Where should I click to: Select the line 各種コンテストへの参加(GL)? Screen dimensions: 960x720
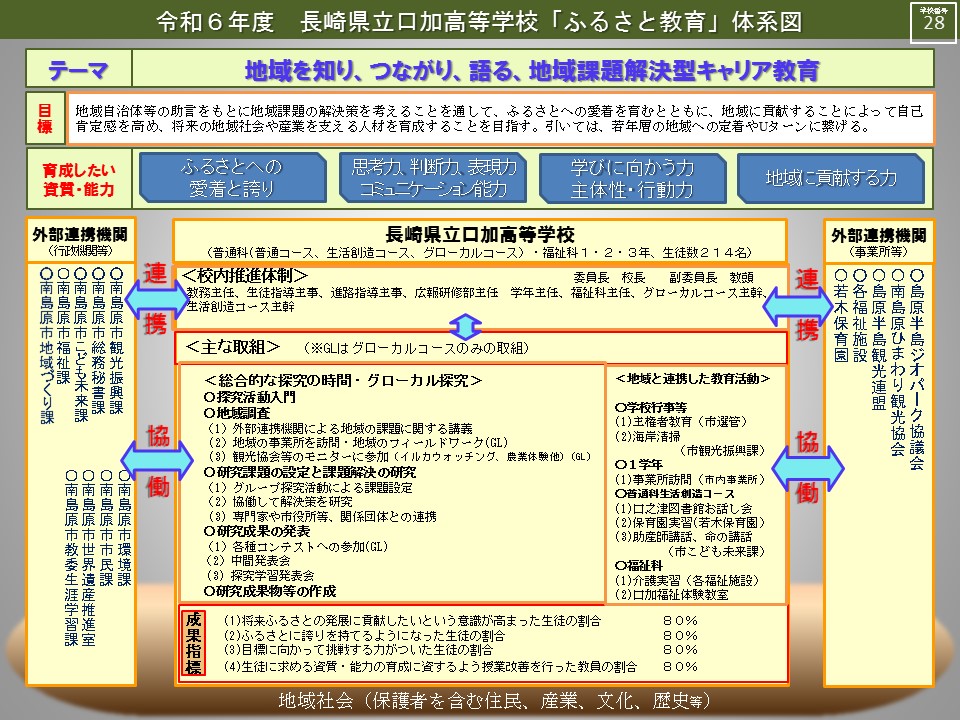298,546
